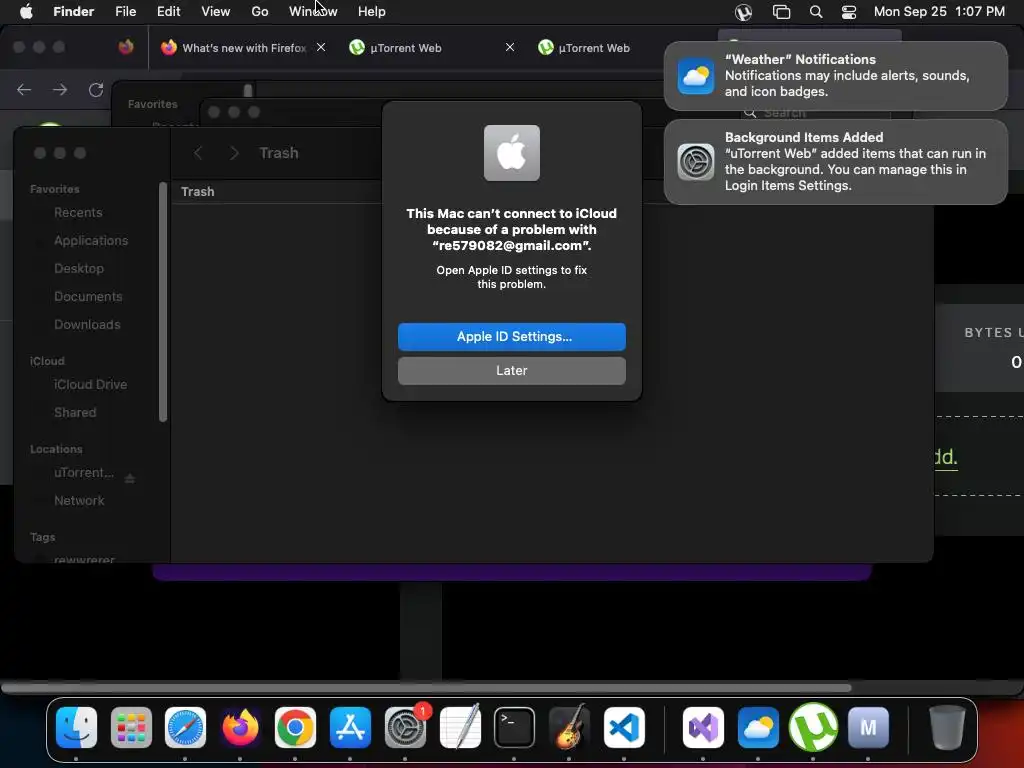The width and height of the screenshot is (1024, 768).
Task: Launch Visual Studio Code from Dock
Action: click(624, 727)
